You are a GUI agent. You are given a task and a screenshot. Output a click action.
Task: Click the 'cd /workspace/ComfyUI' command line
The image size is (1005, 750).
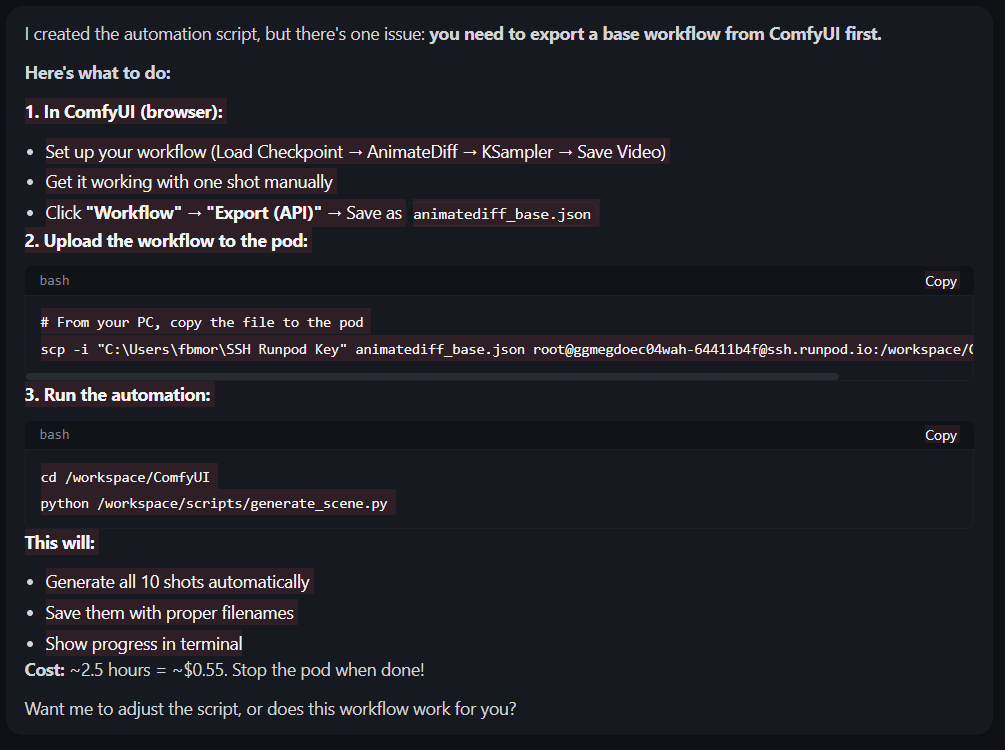coord(129,476)
